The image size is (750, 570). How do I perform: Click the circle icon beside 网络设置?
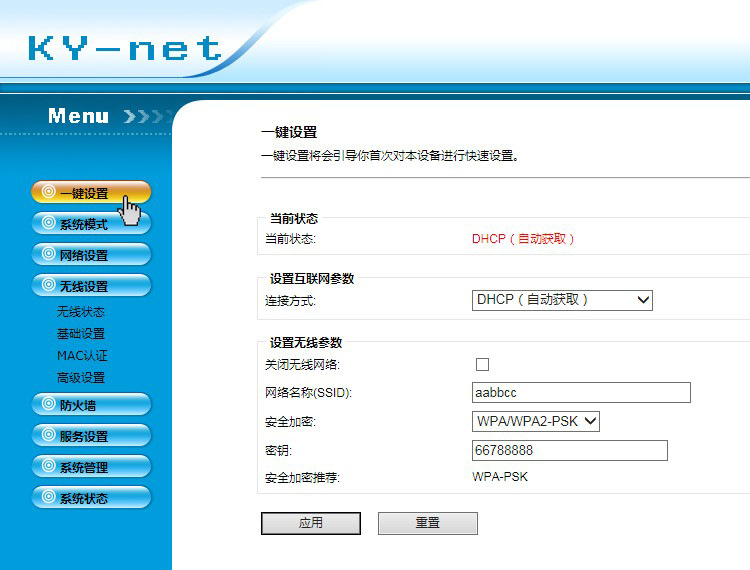click(x=48, y=254)
